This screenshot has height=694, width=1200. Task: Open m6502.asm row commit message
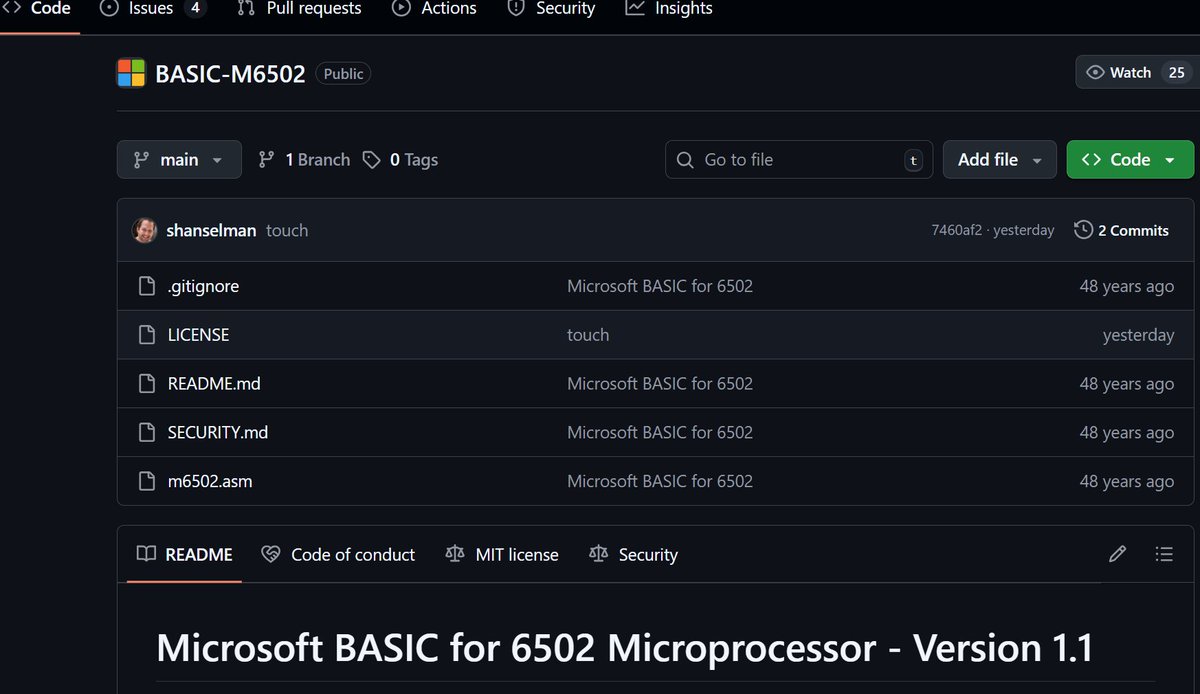point(660,482)
